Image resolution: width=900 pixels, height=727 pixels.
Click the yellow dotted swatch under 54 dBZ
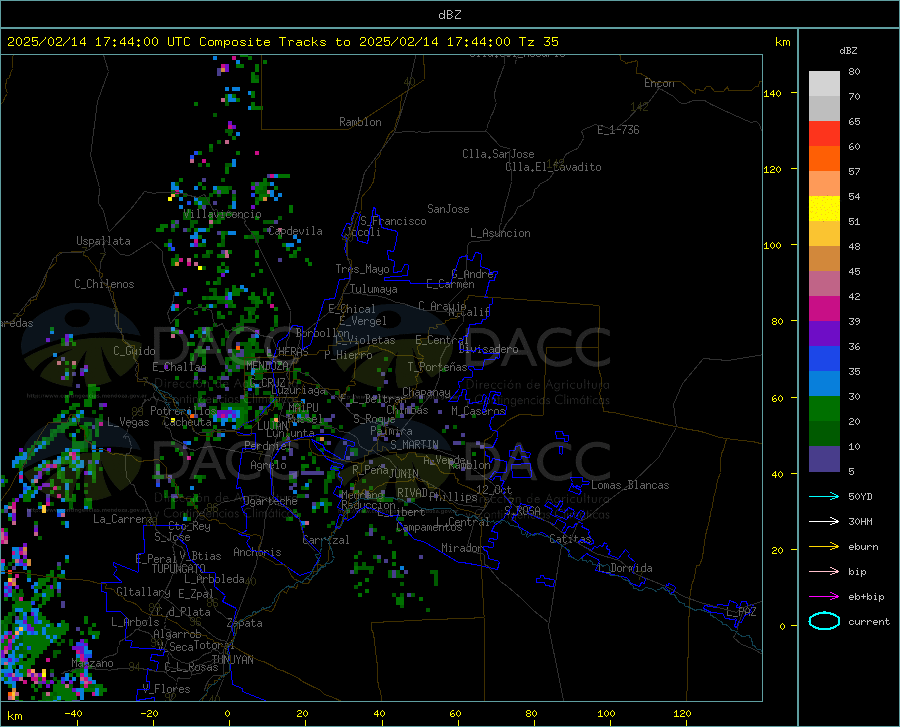point(824,209)
